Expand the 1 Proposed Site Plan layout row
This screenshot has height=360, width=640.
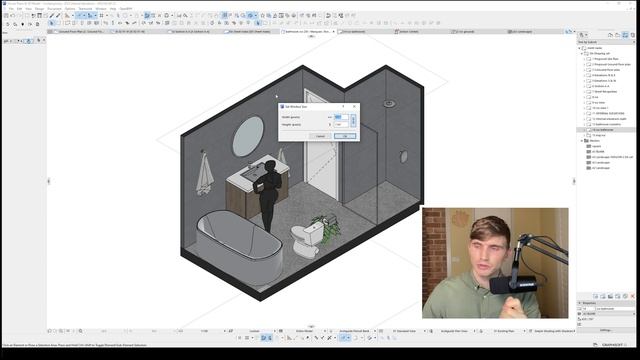585,59
